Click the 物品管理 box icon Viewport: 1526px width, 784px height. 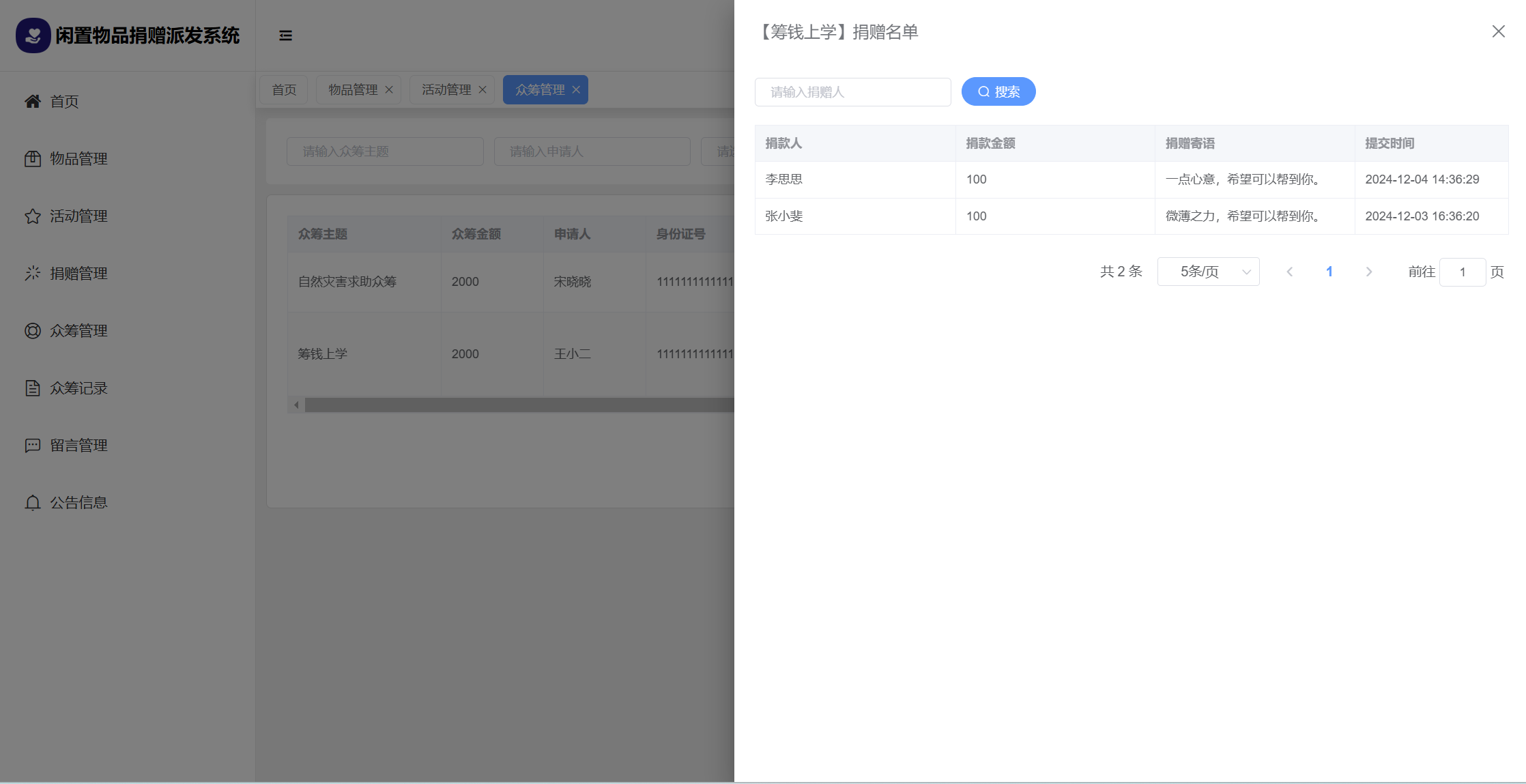(x=33, y=159)
